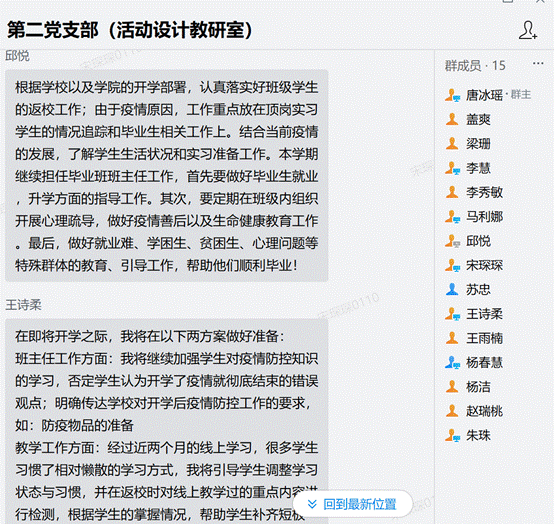The width and height of the screenshot is (554, 524).
Task: Click the double-chevron arrow in 回到最新位置
Action: (x=312, y=504)
